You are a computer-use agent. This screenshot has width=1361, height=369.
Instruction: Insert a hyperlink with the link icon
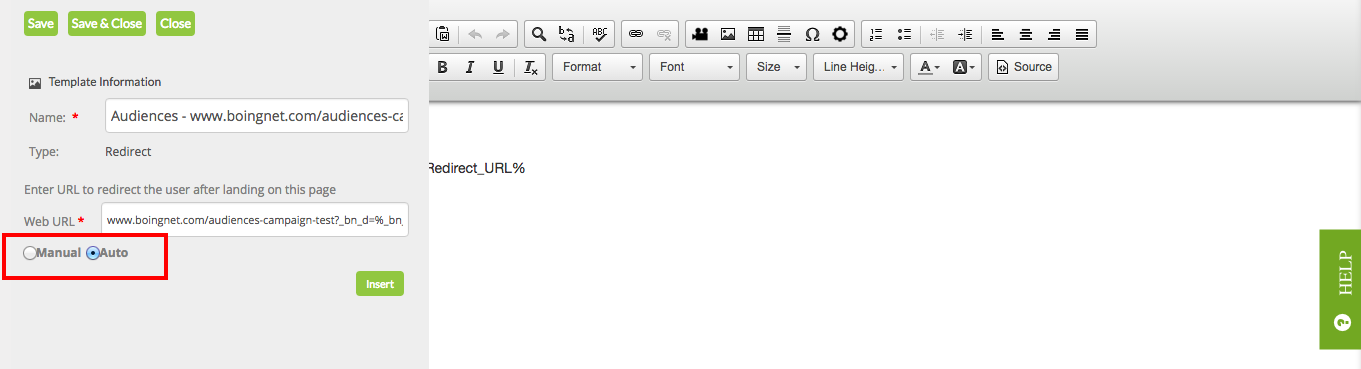click(635, 34)
